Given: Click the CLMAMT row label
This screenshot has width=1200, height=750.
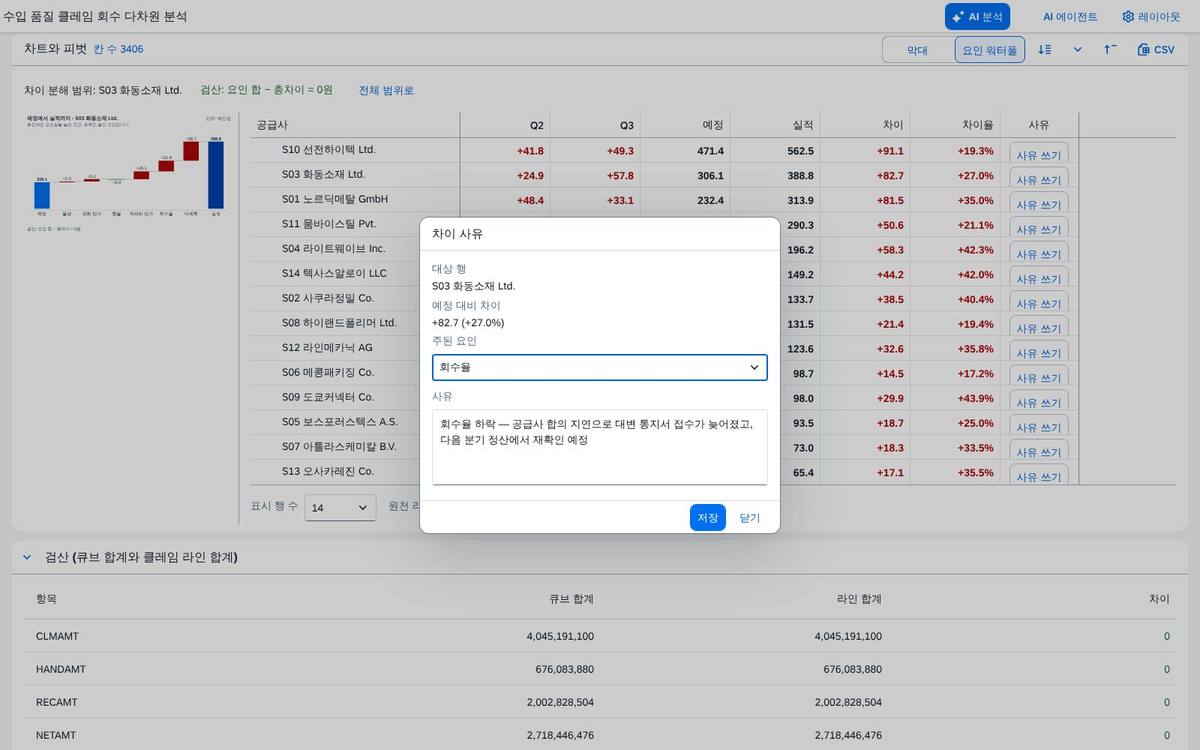Looking at the screenshot, I should click(57, 636).
